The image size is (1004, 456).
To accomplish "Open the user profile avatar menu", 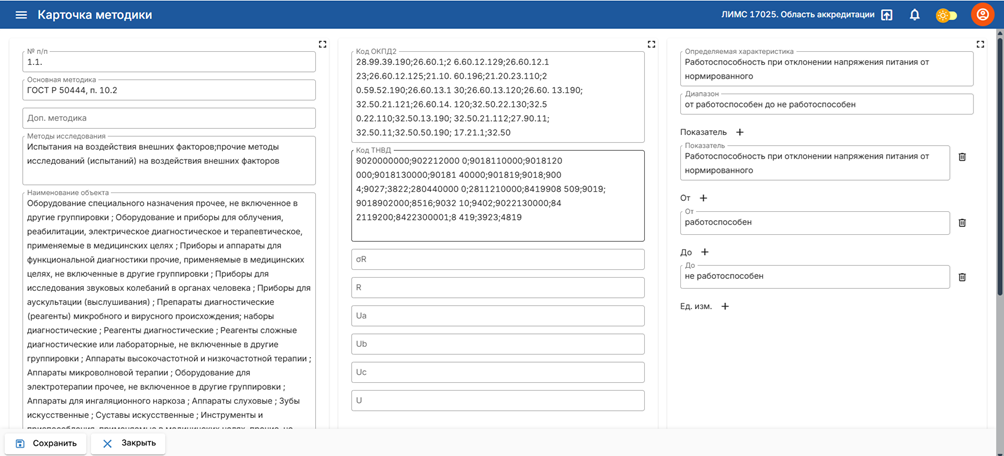I will pyautogui.click(x=981, y=15).
